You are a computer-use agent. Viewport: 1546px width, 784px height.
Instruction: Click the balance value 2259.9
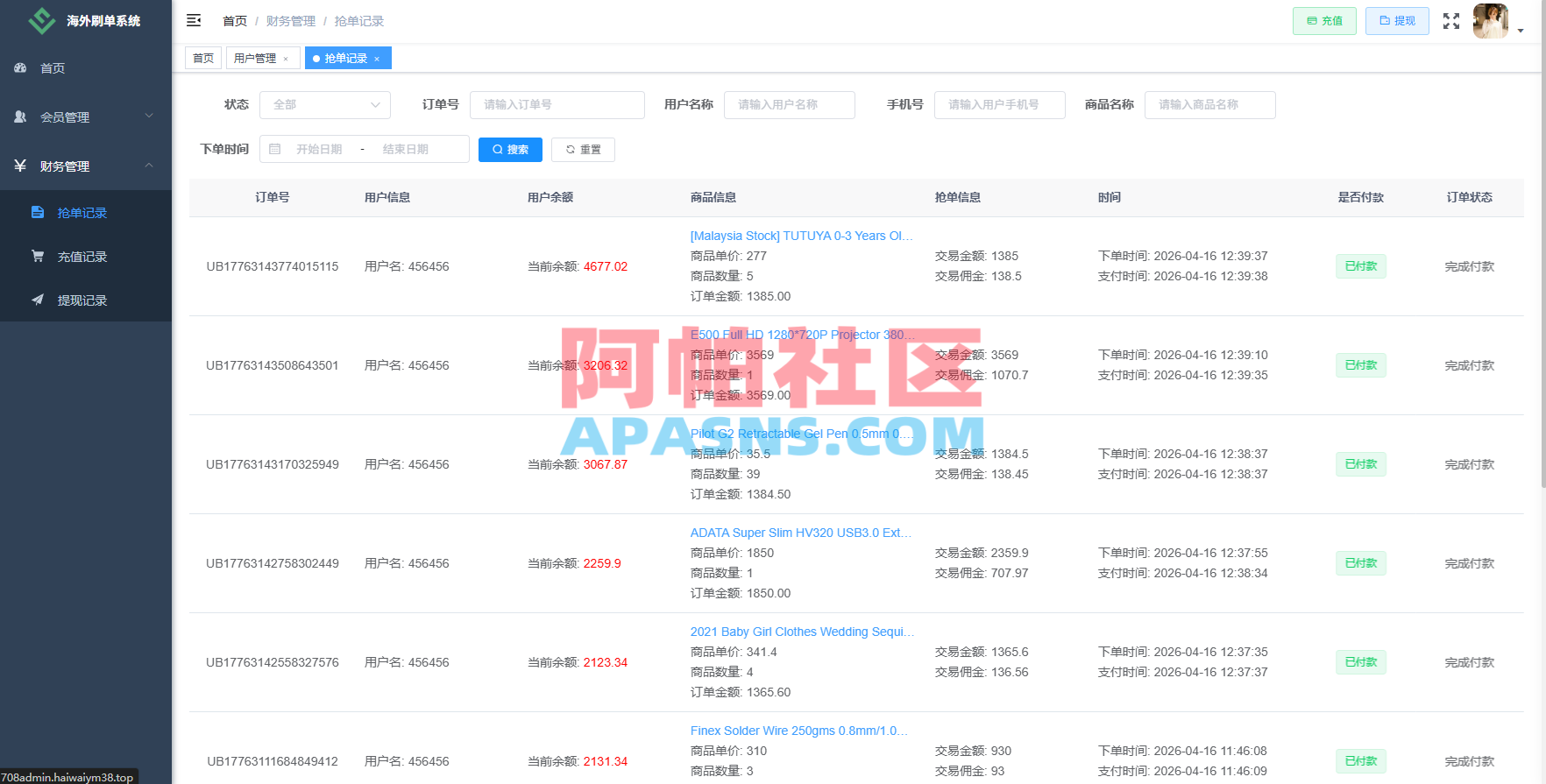[602, 563]
